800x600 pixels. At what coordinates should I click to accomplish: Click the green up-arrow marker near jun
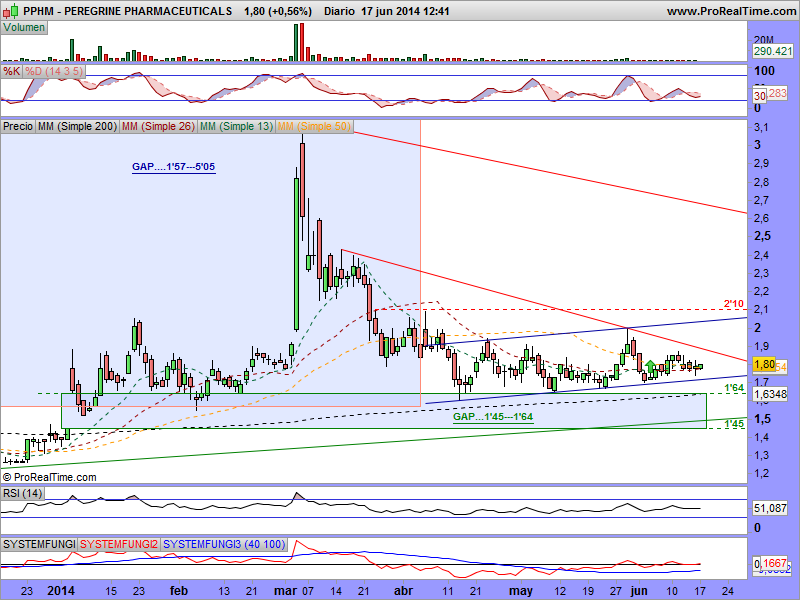pyautogui.click(x=650, y=366)
